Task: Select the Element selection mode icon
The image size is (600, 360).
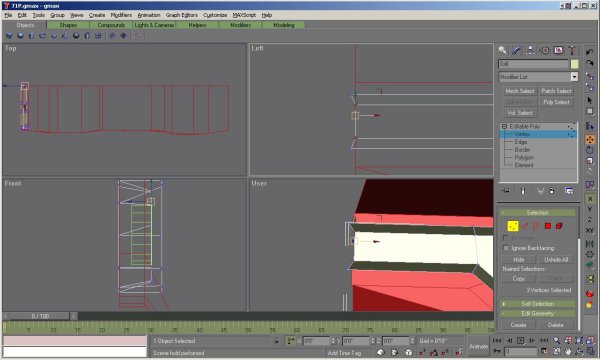Action: [x=559, y=226]
